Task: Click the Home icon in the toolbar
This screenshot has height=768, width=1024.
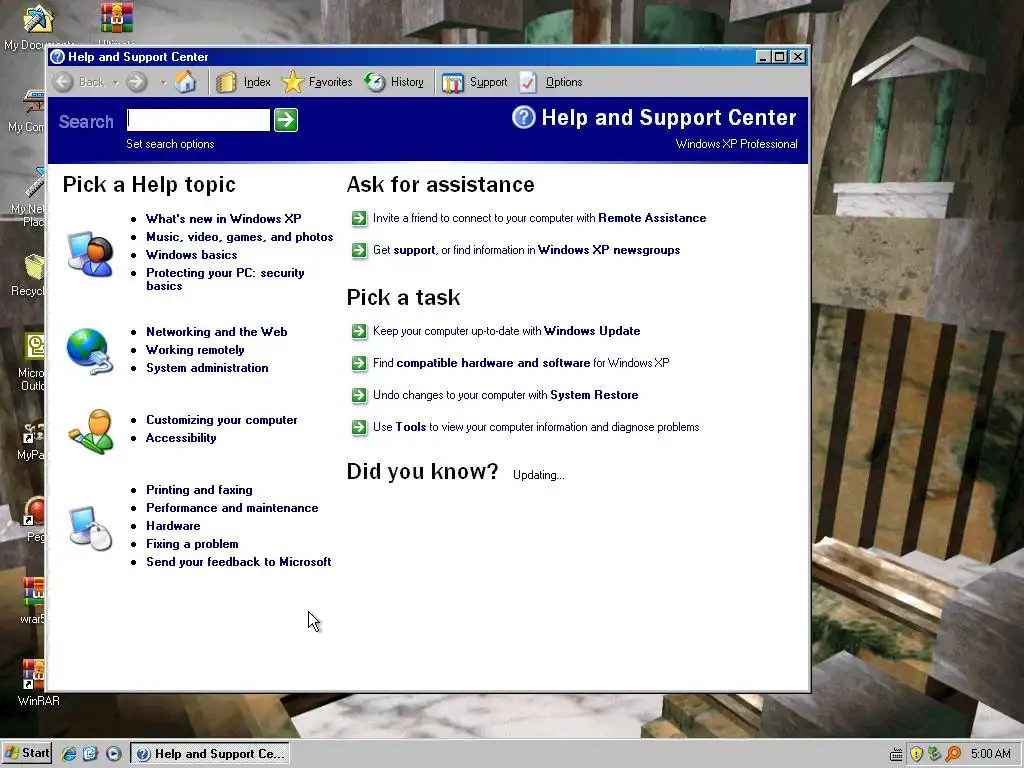Action: (185, 82)
